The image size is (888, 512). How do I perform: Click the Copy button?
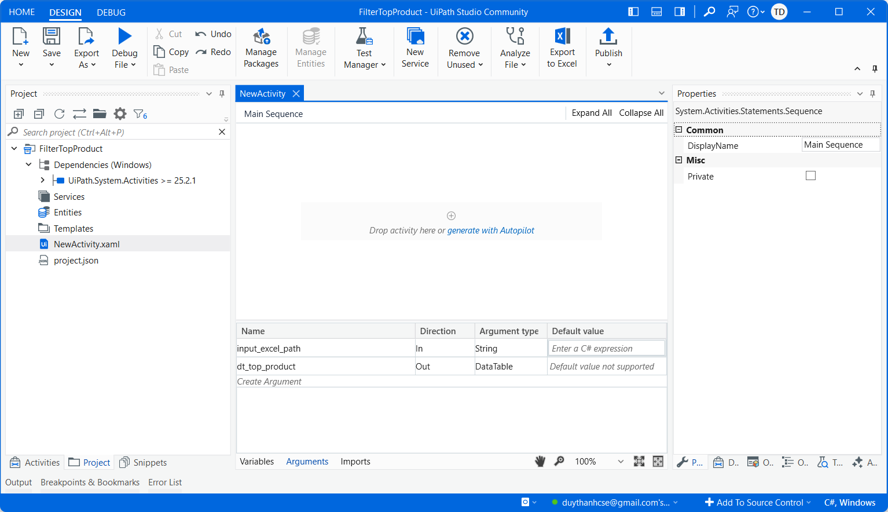pyautogui.click(x=171, y=52)
